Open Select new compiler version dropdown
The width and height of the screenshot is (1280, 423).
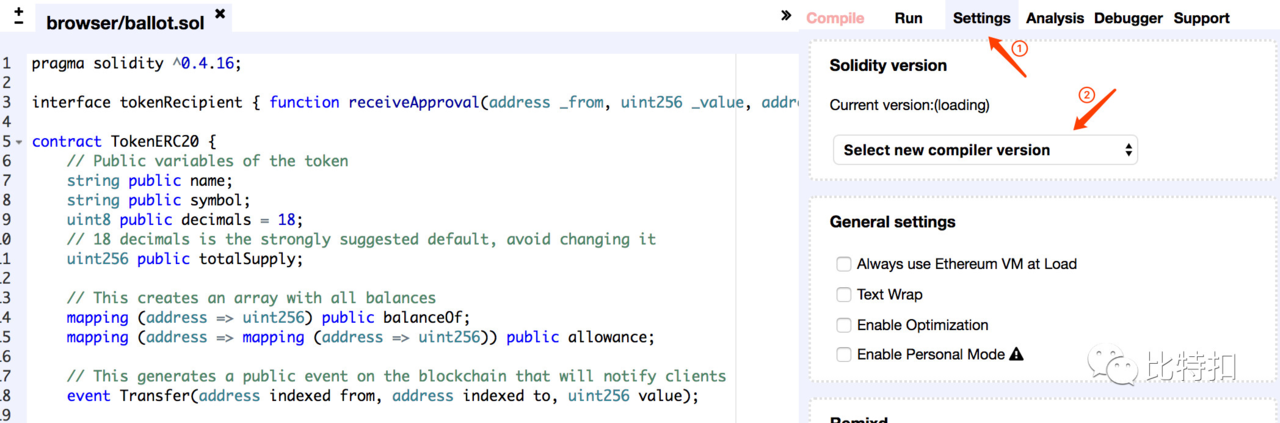click(985, 150)
